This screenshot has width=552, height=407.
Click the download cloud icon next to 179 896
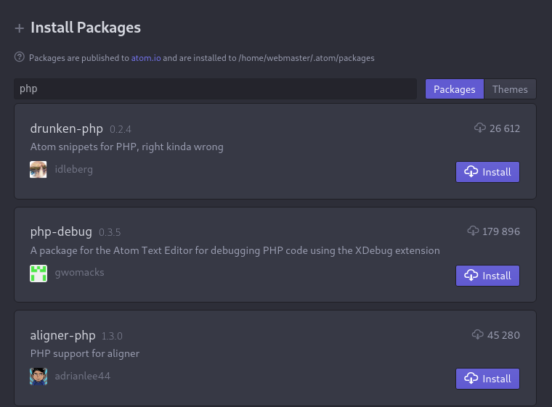473,231
